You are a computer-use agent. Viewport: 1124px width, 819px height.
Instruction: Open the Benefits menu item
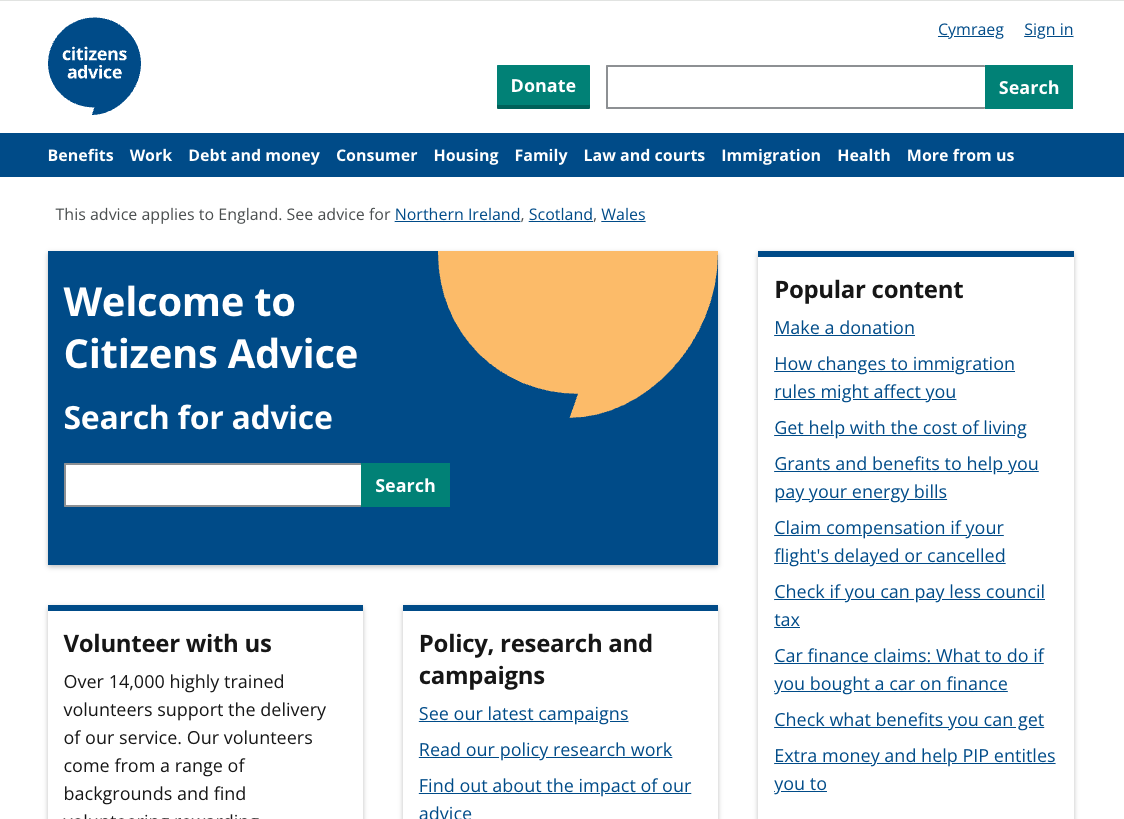pyautogui.click(x=80, y=155)
